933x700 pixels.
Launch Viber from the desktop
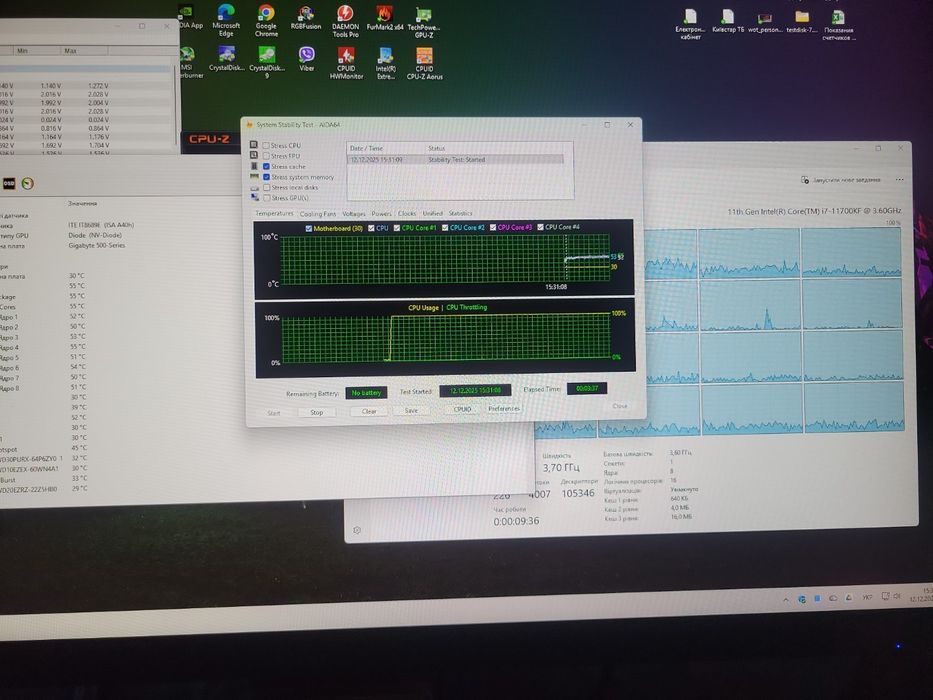[x=306, y=59]
